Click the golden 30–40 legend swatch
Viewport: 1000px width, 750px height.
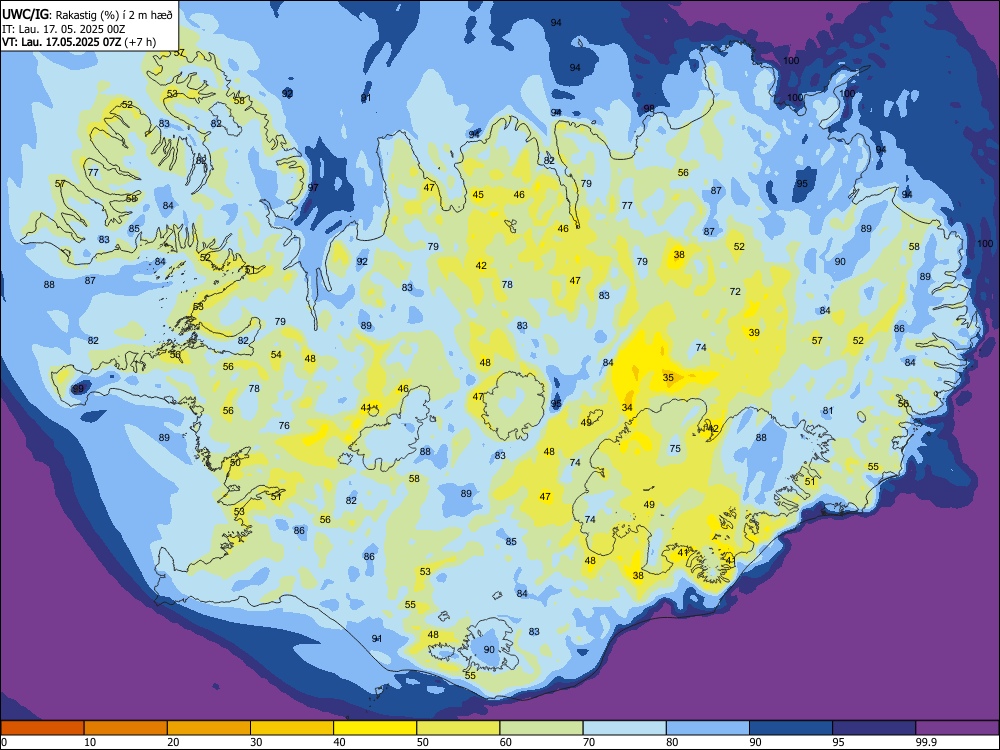[x=292, y=728]
